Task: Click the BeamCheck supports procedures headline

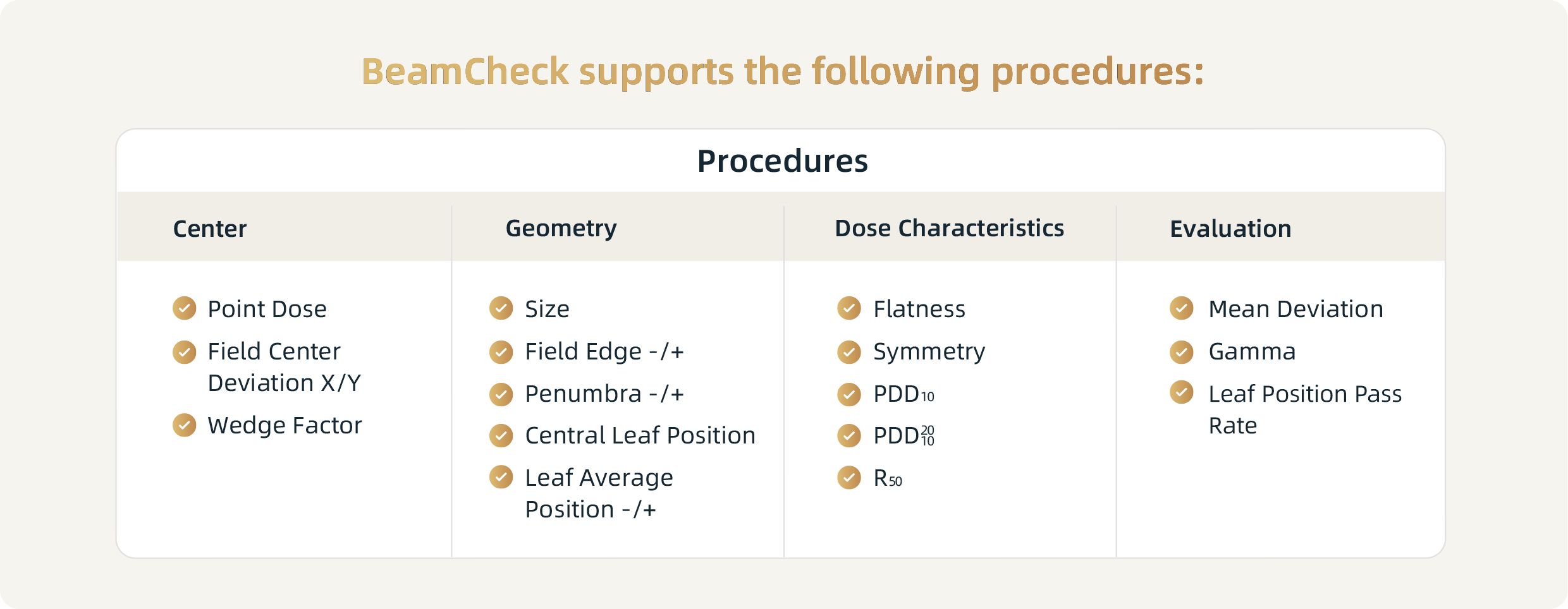Action: pos(783,72)
